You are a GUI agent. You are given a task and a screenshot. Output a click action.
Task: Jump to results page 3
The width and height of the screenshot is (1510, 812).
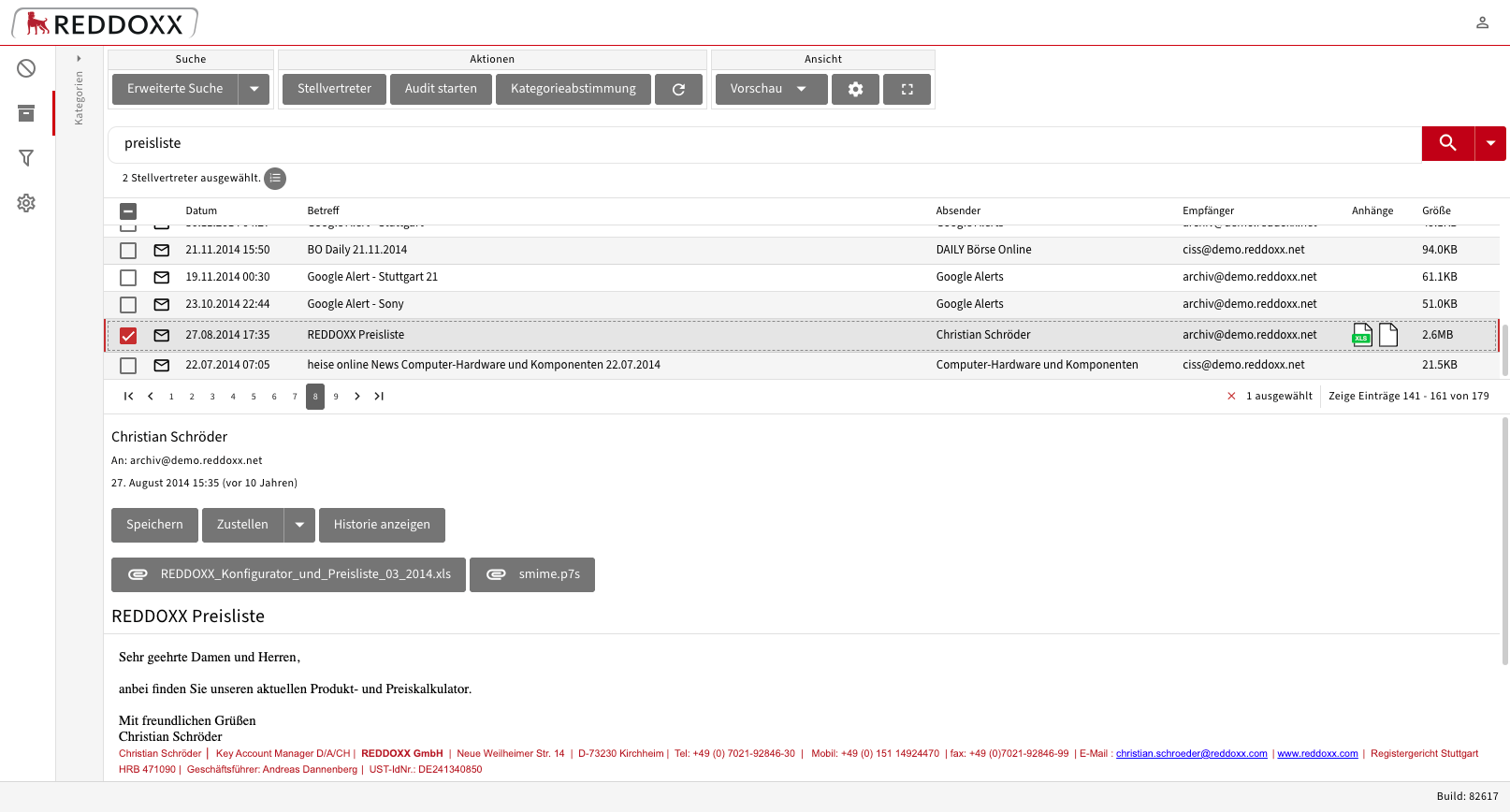pyautogui.click(x=212, y=397)
